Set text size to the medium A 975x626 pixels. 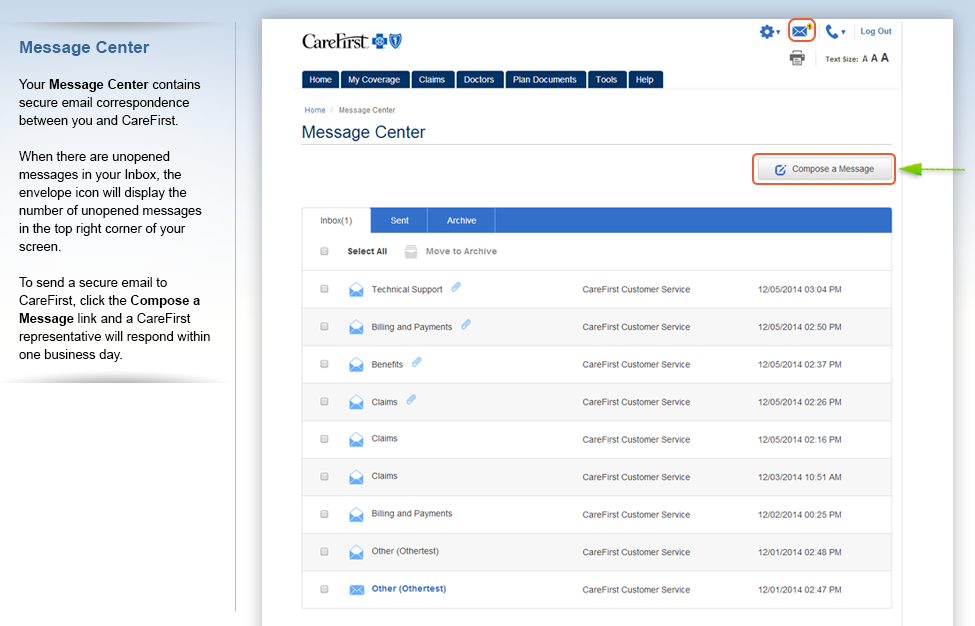874,58
